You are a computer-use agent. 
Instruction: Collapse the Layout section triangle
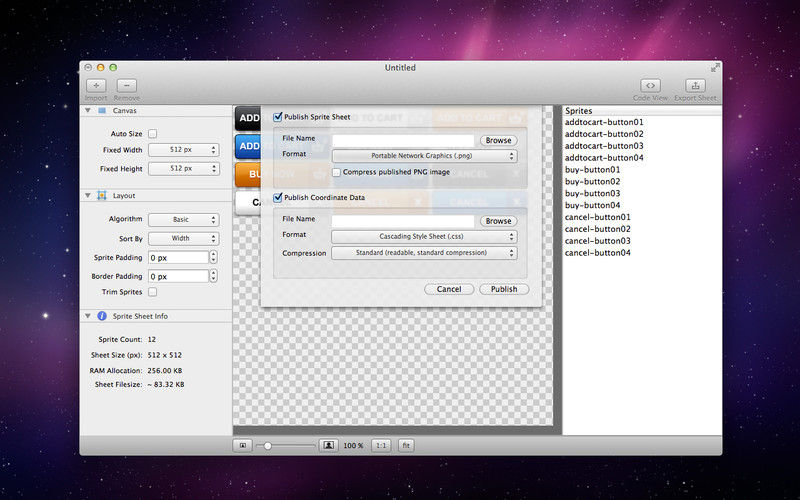pyautogui.click(x=88, y=195)
